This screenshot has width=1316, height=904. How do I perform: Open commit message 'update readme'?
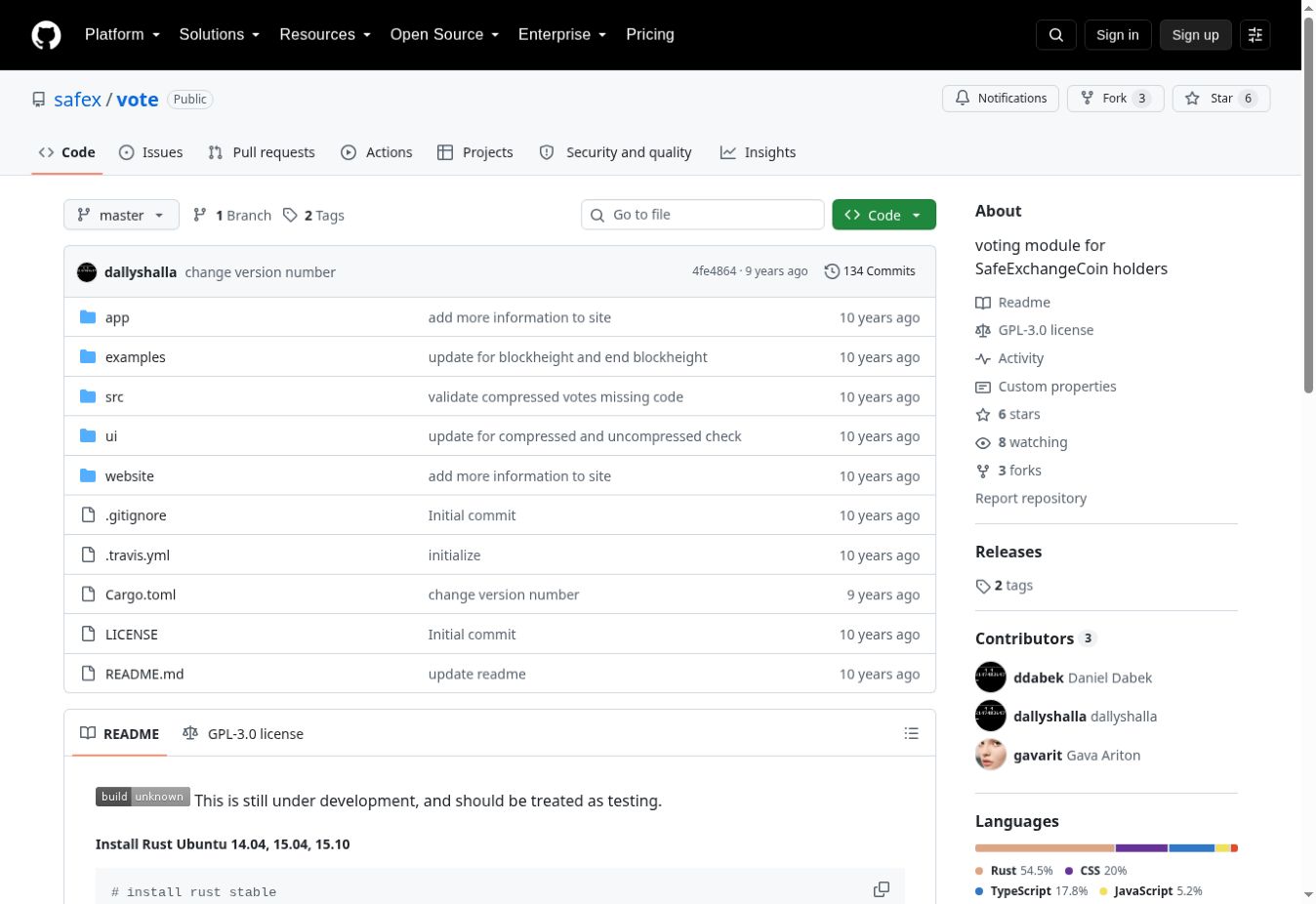(x=477, y=674)
